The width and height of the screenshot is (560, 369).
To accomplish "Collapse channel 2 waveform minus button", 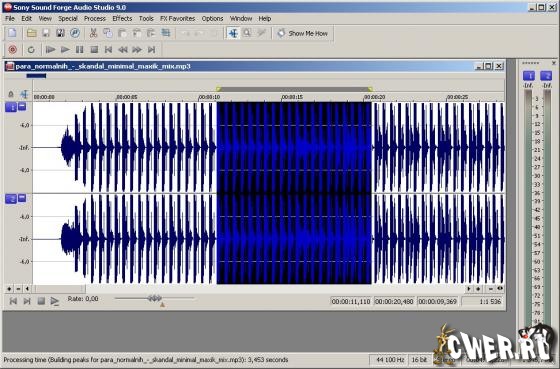I will tap(22, 198).
